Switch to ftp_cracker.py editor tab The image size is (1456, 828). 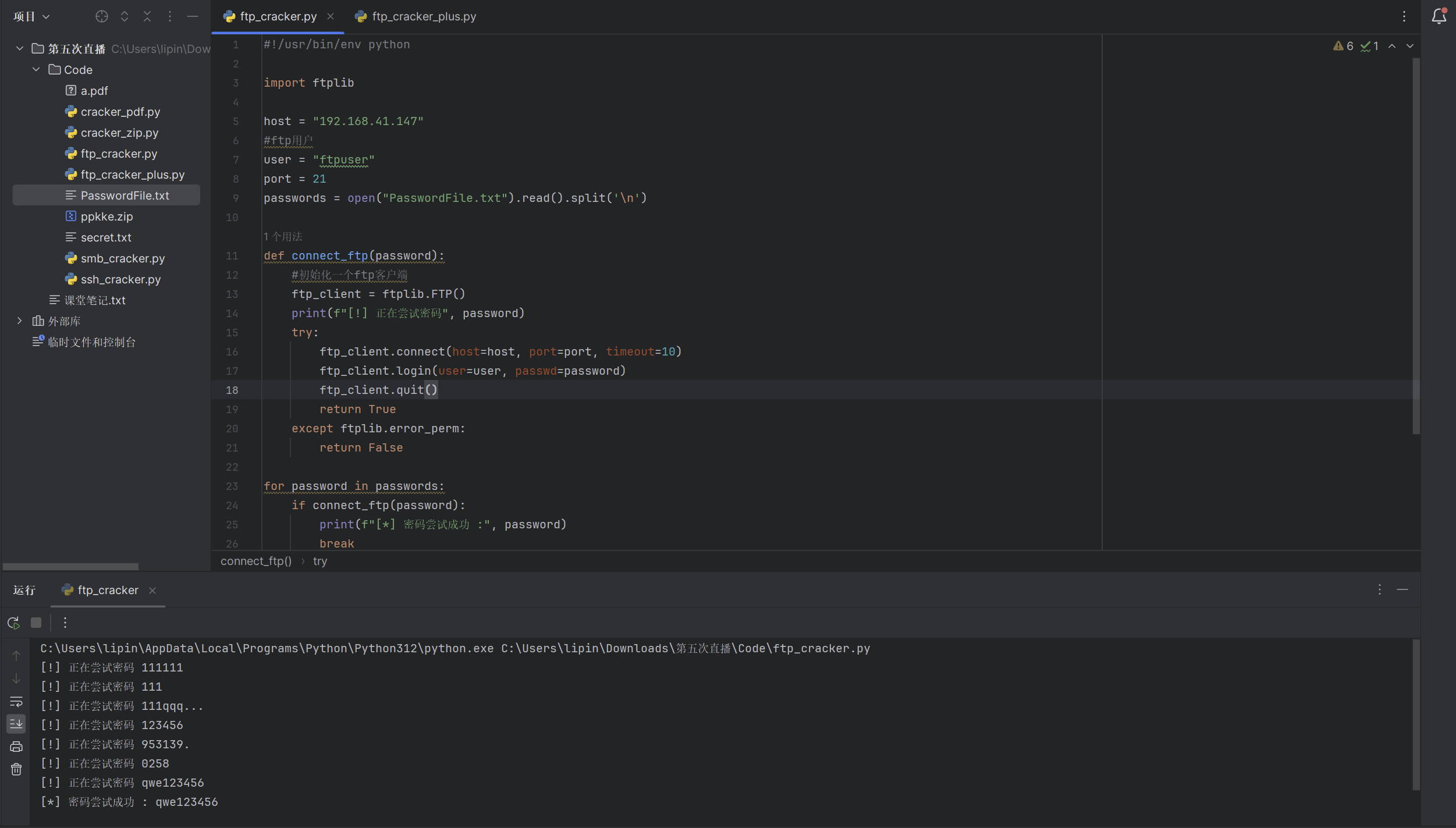point(278,16)
